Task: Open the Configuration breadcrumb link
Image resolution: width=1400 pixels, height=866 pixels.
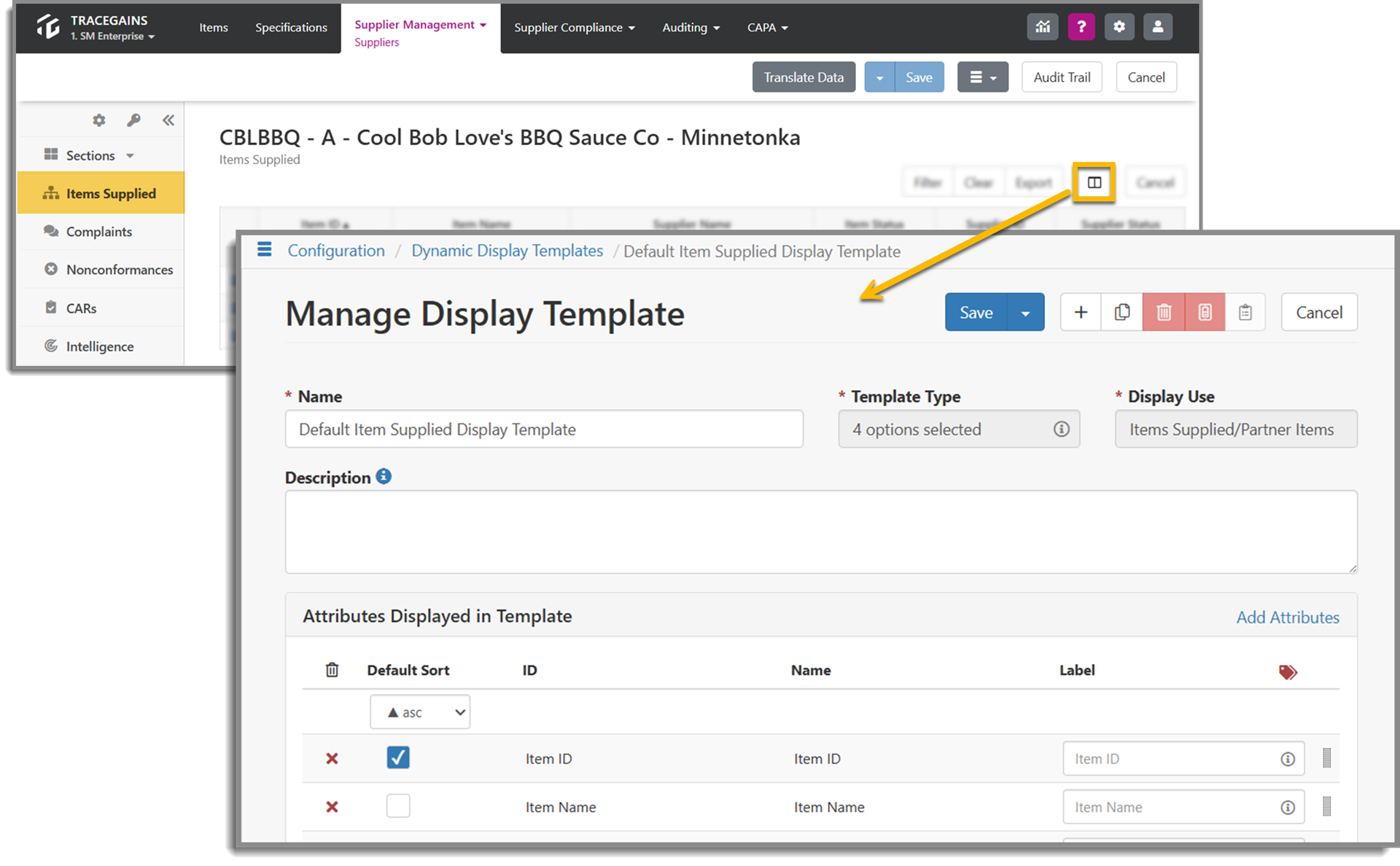Action: point(336,251)
